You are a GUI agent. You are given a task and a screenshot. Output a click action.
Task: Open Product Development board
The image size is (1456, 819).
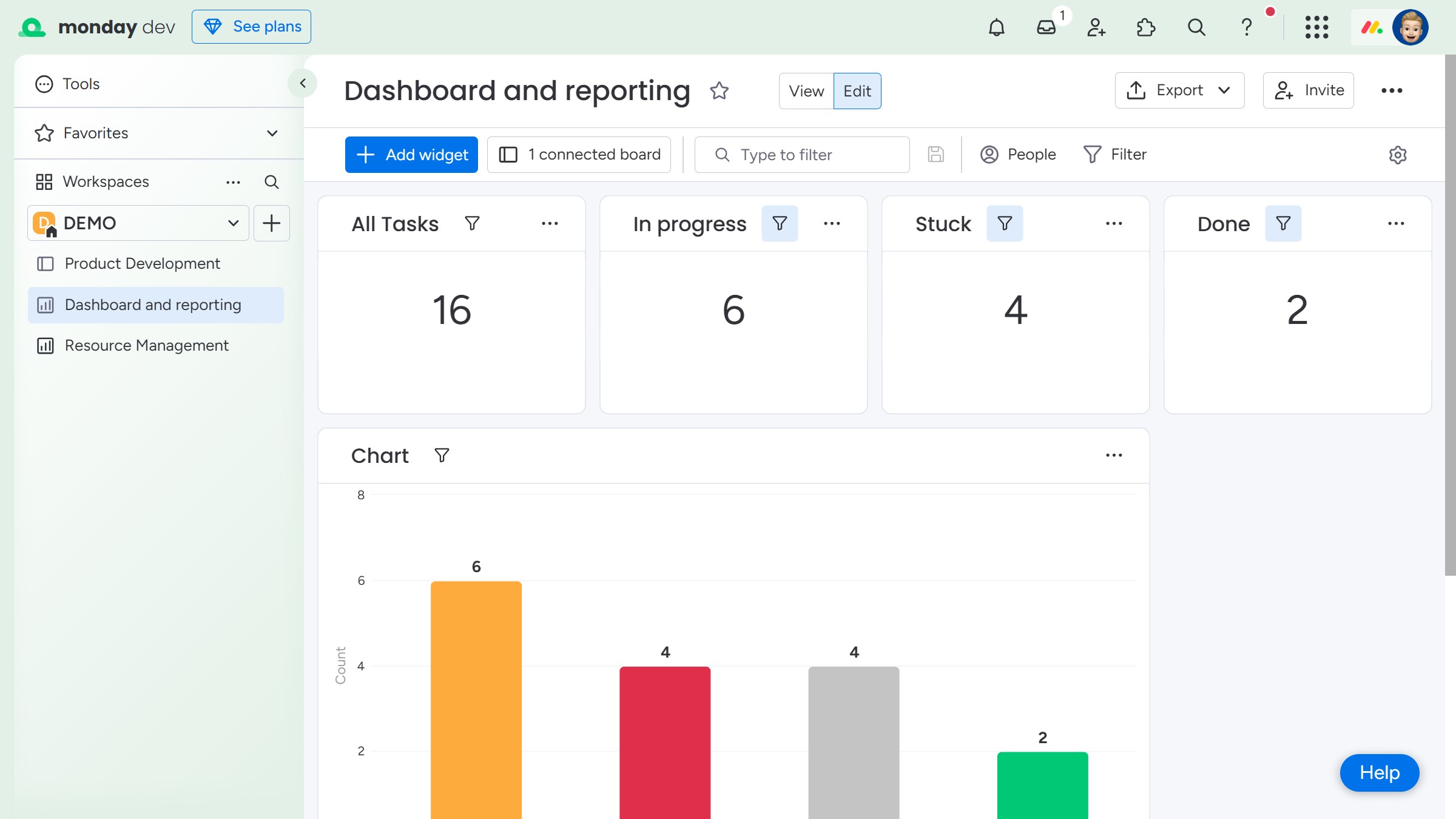click(155, 264)
